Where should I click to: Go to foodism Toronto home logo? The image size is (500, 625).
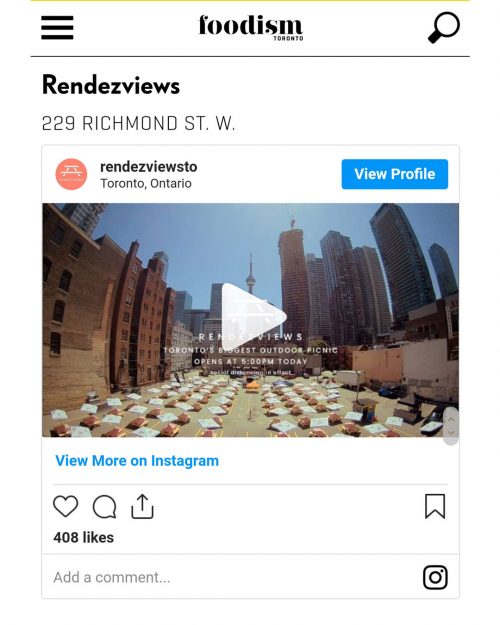pyautogui.click(x=251, y=27)
